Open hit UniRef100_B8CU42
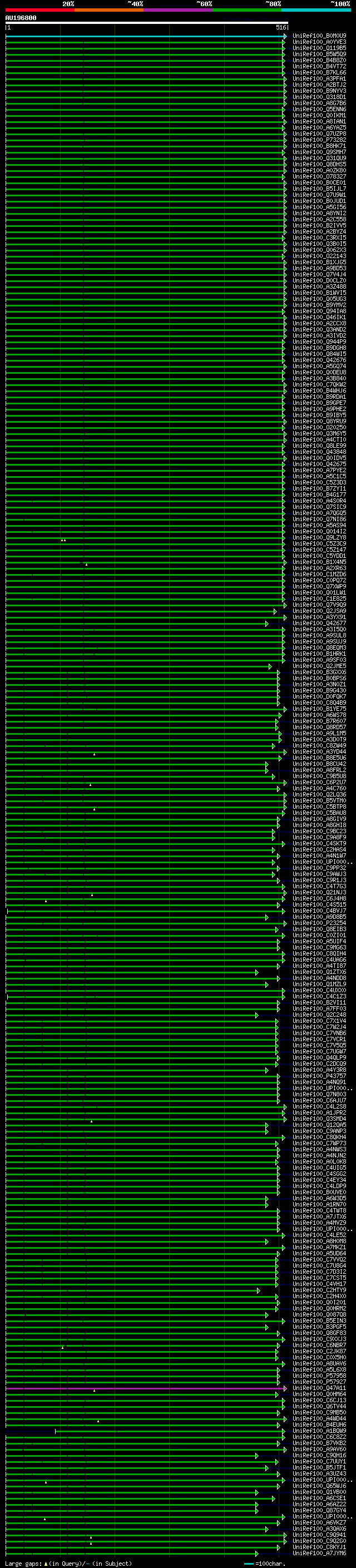Image resolution: width=356 pixels, height=1568 pixels. [x=319, y=764]
